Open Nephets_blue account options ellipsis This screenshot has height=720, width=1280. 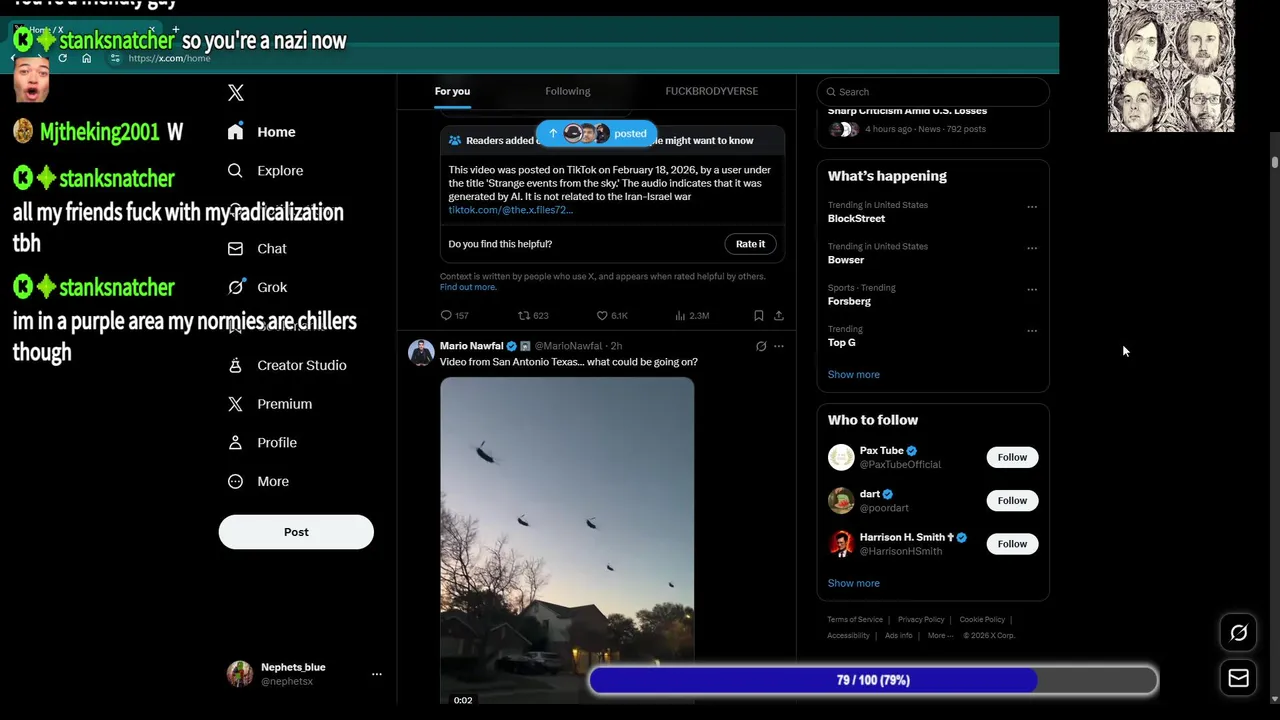coord(377,674)
